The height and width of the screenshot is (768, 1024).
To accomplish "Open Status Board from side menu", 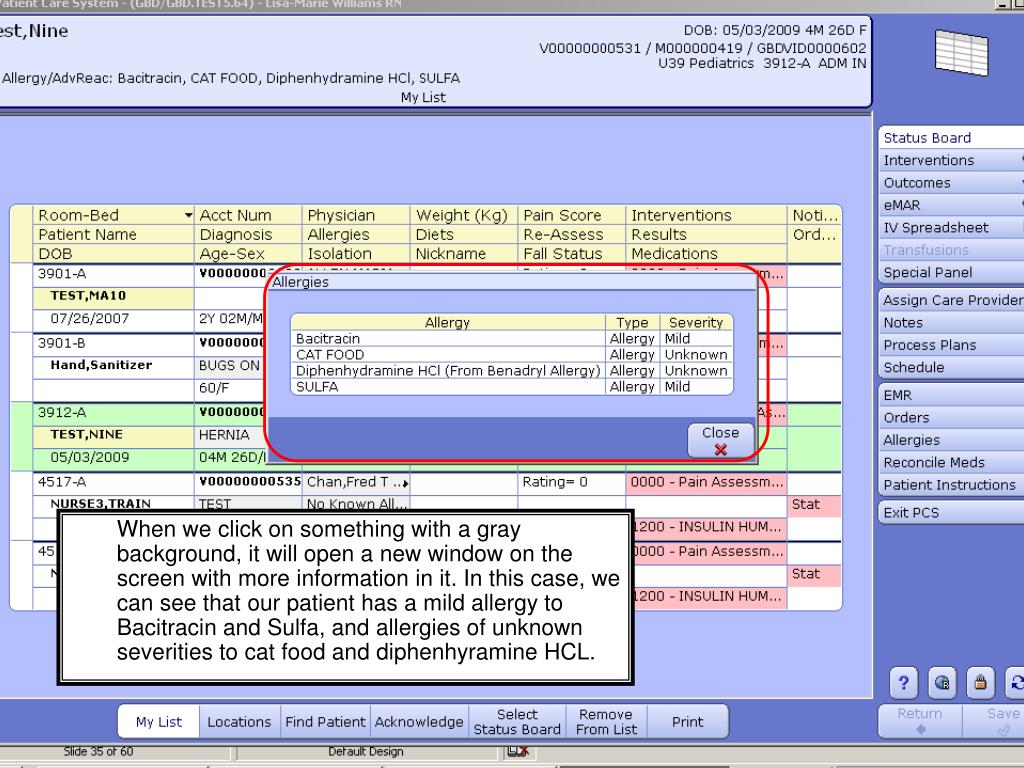I will (950, 138).
